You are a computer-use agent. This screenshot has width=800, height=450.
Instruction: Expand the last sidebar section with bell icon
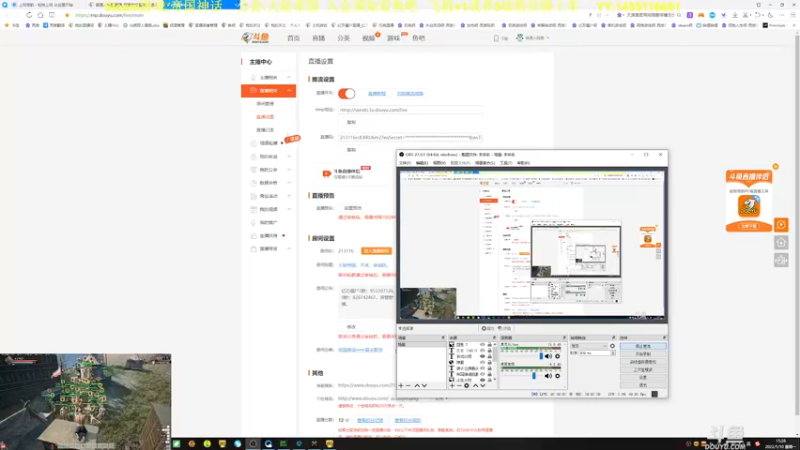click(x=268, y=249)
